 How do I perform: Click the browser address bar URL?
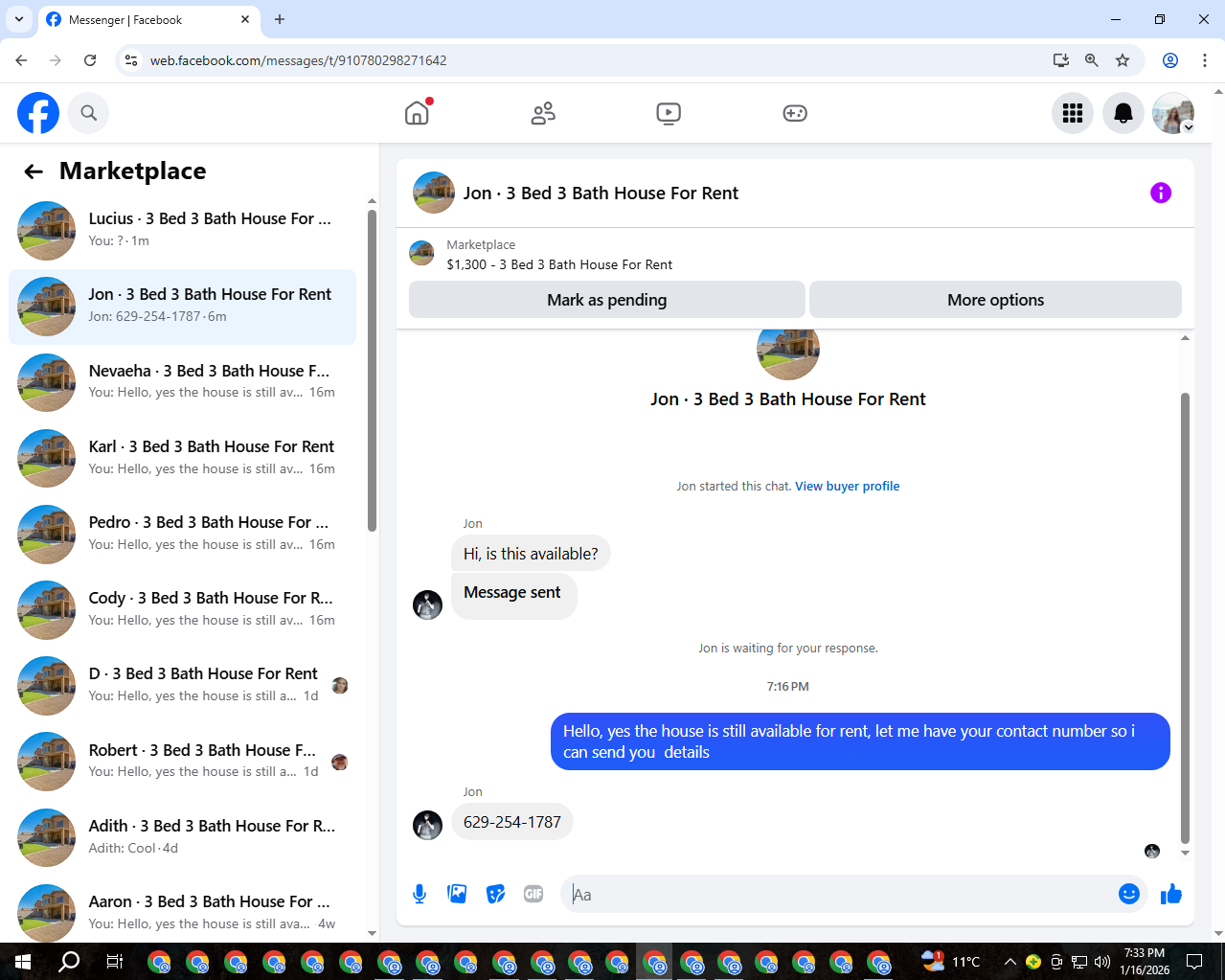[298, 60]
